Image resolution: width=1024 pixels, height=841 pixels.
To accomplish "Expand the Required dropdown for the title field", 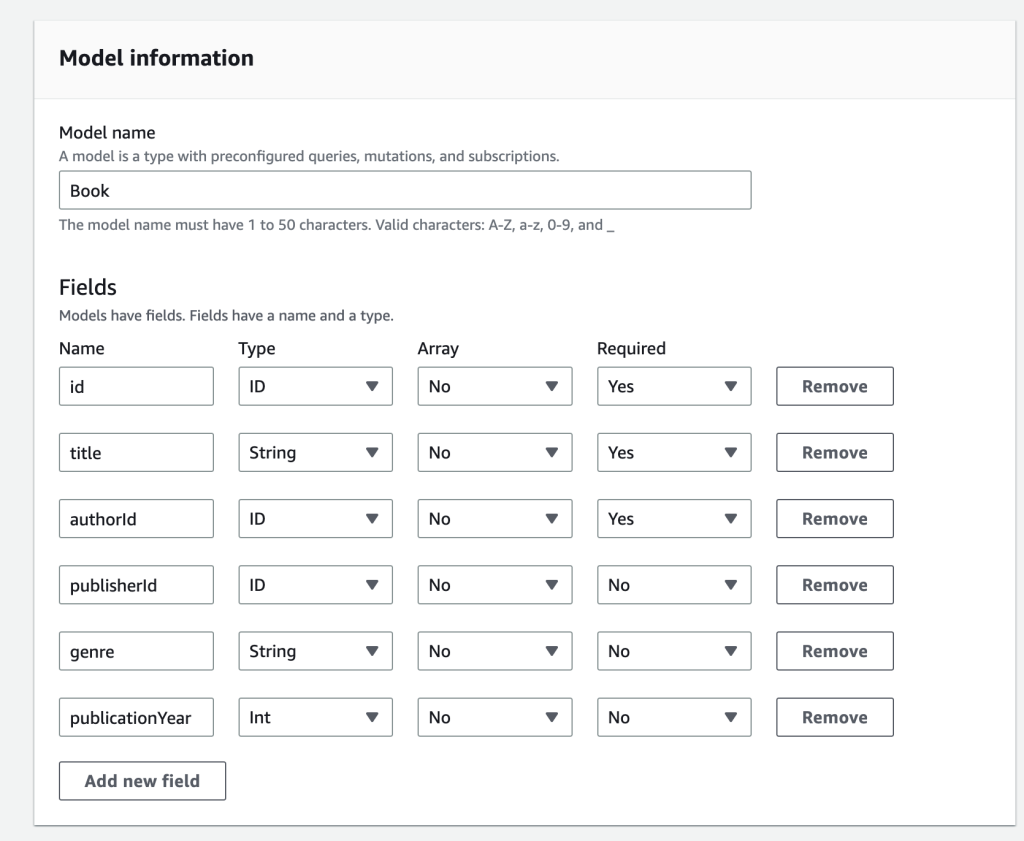I will [x=673, y=452].
